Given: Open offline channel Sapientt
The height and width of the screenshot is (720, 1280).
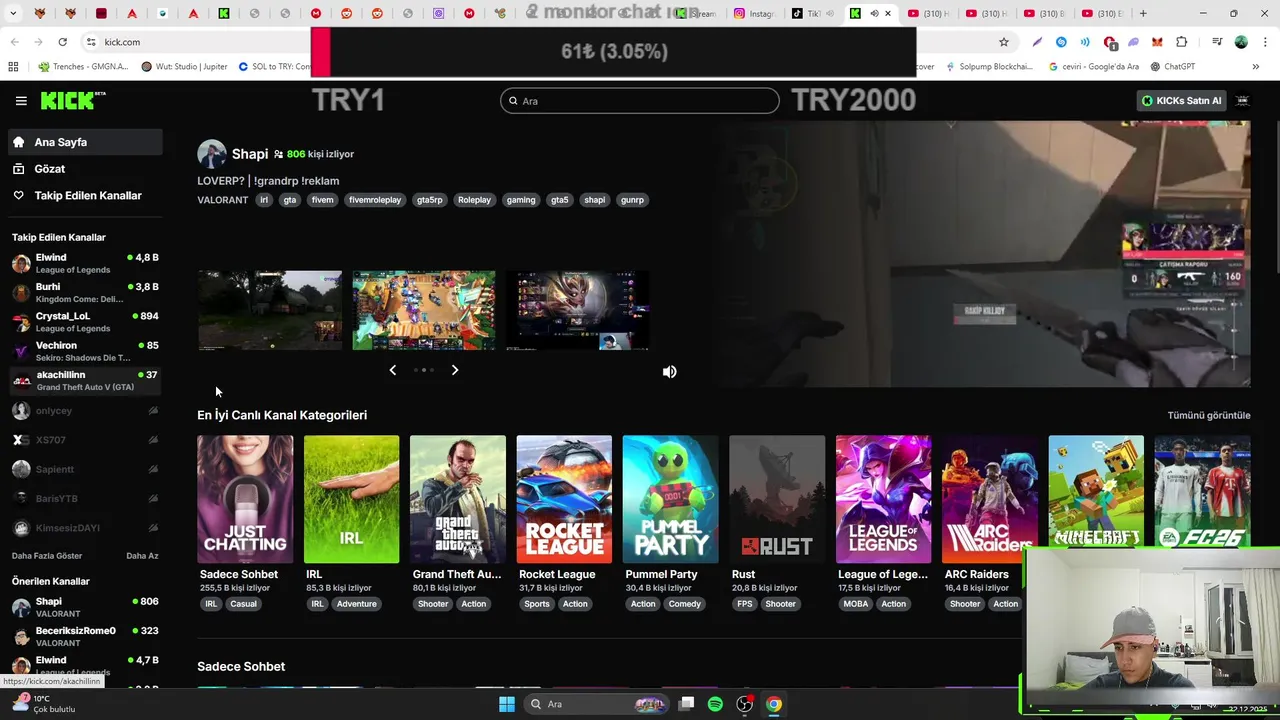Looking at the screenshot, I should [x=85, y=469].
